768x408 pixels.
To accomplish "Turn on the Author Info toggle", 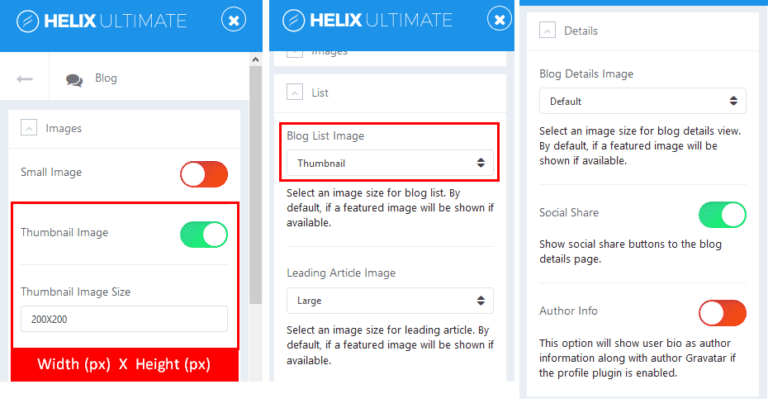I will point(722,313).
